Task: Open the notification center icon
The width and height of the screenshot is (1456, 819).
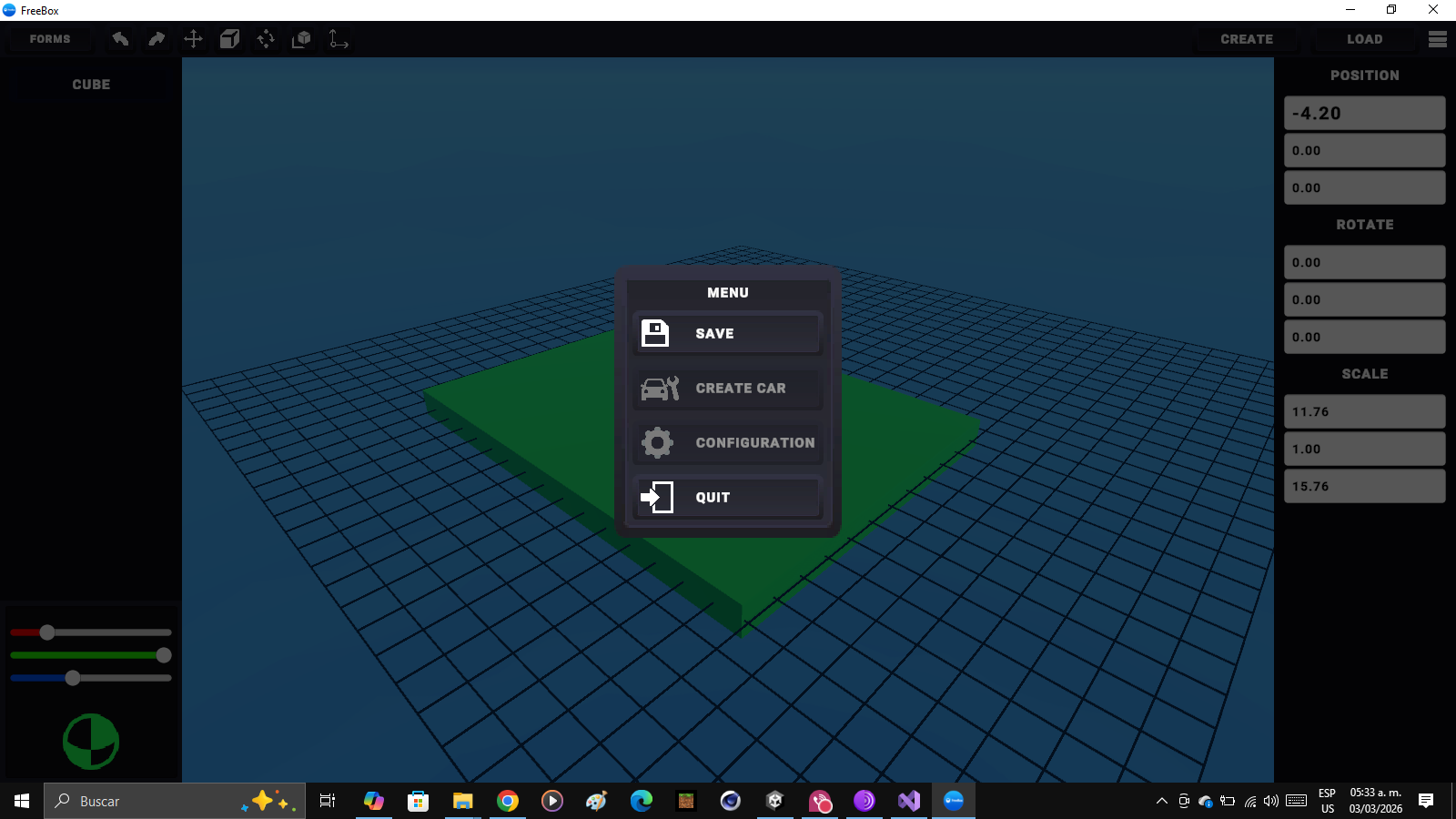Action: tap(1426, 801)
